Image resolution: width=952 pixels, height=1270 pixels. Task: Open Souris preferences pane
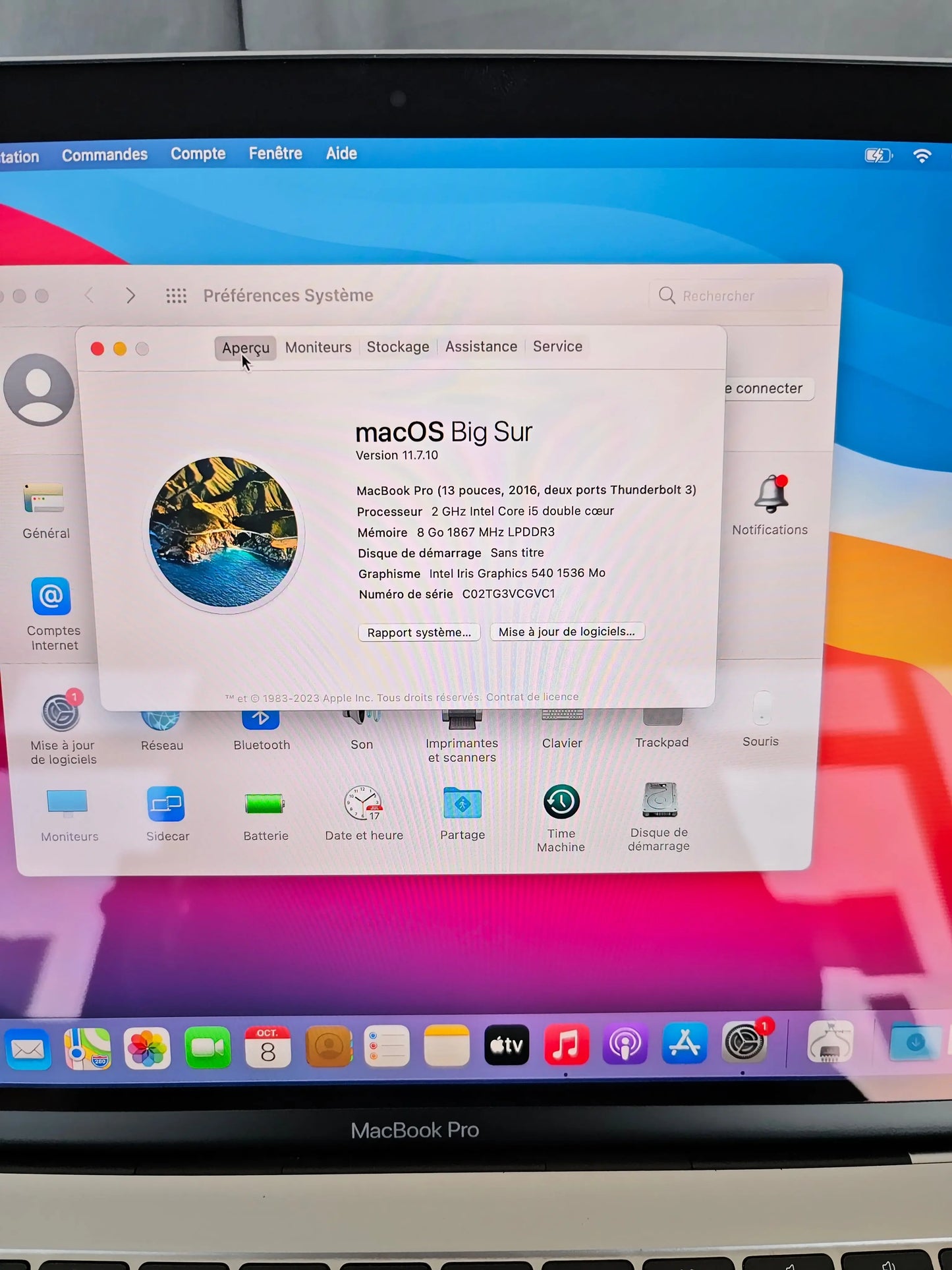tap(762, 709)
